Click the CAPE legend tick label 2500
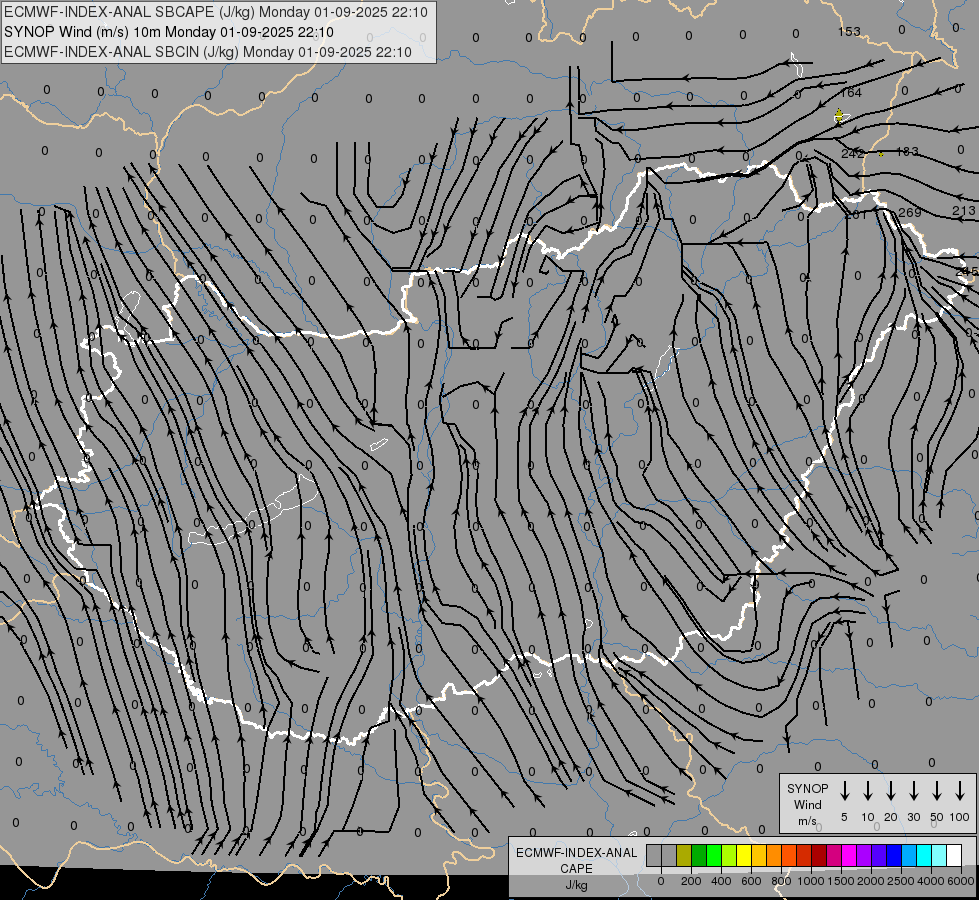 (900, 881)
